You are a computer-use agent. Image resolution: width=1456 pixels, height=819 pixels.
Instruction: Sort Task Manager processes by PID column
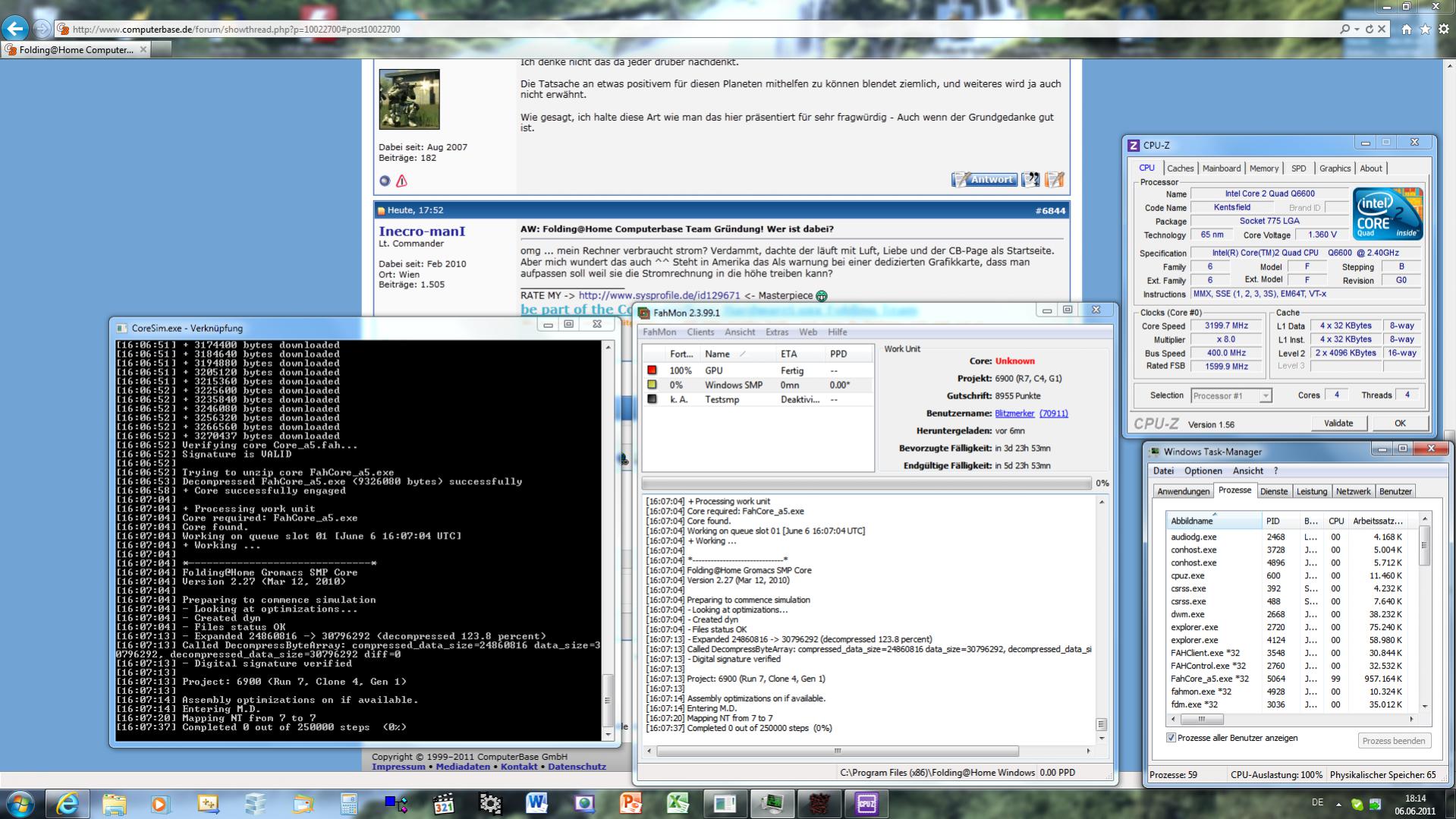[1280, 521]
